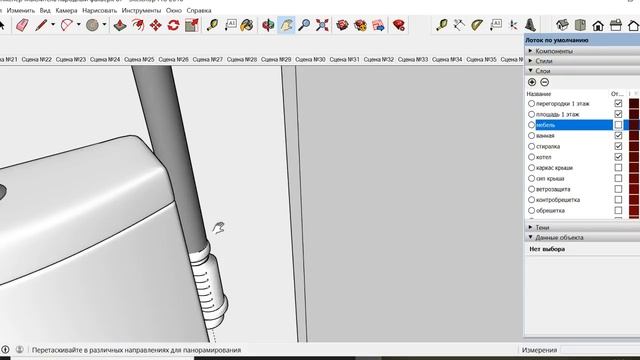Switch to Top view icon
640x360 pixels.
click(x=580, y=25)
